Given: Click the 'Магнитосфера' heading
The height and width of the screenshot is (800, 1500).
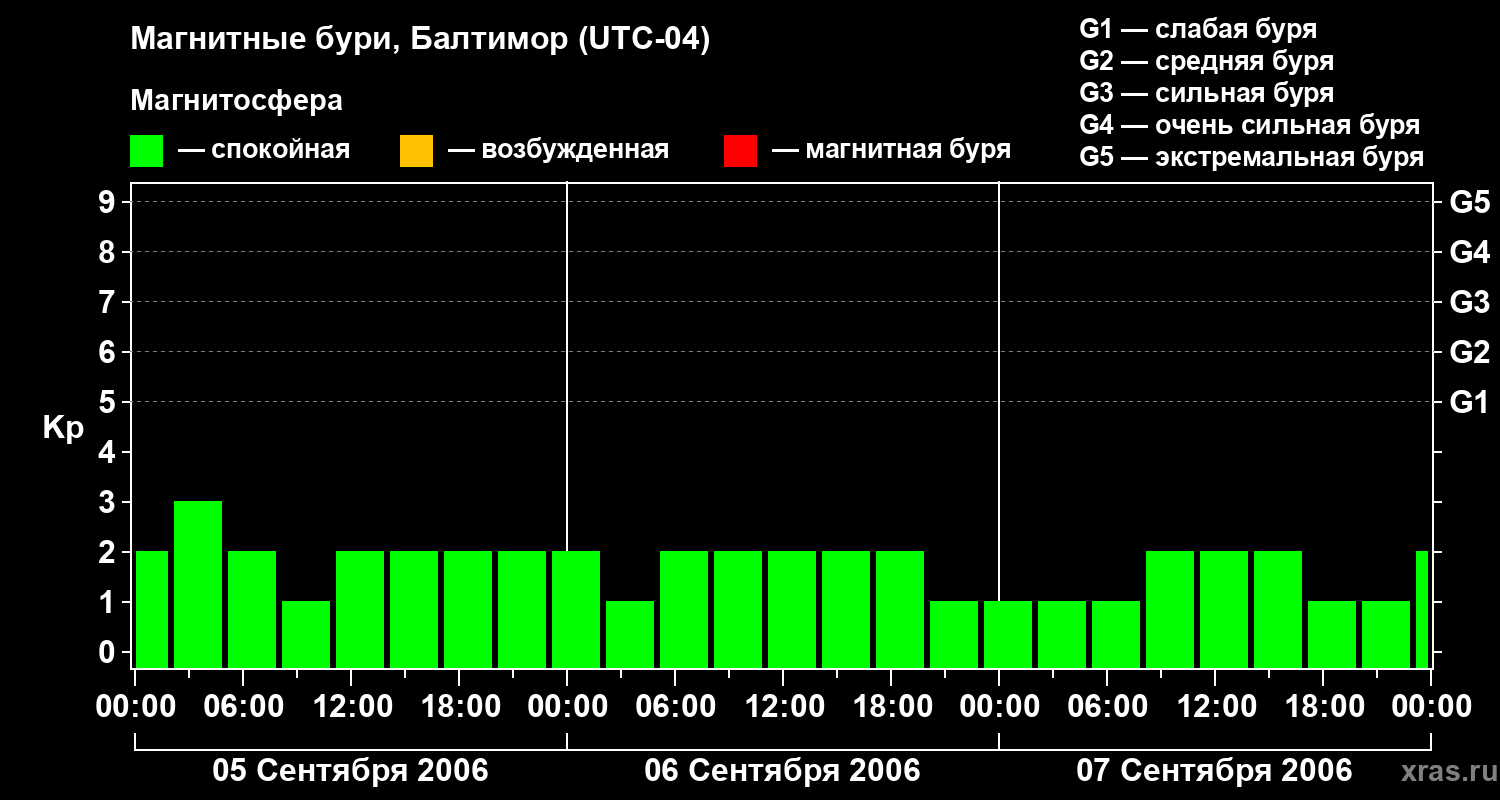Looking at the screenshot, I should point(237,101).
